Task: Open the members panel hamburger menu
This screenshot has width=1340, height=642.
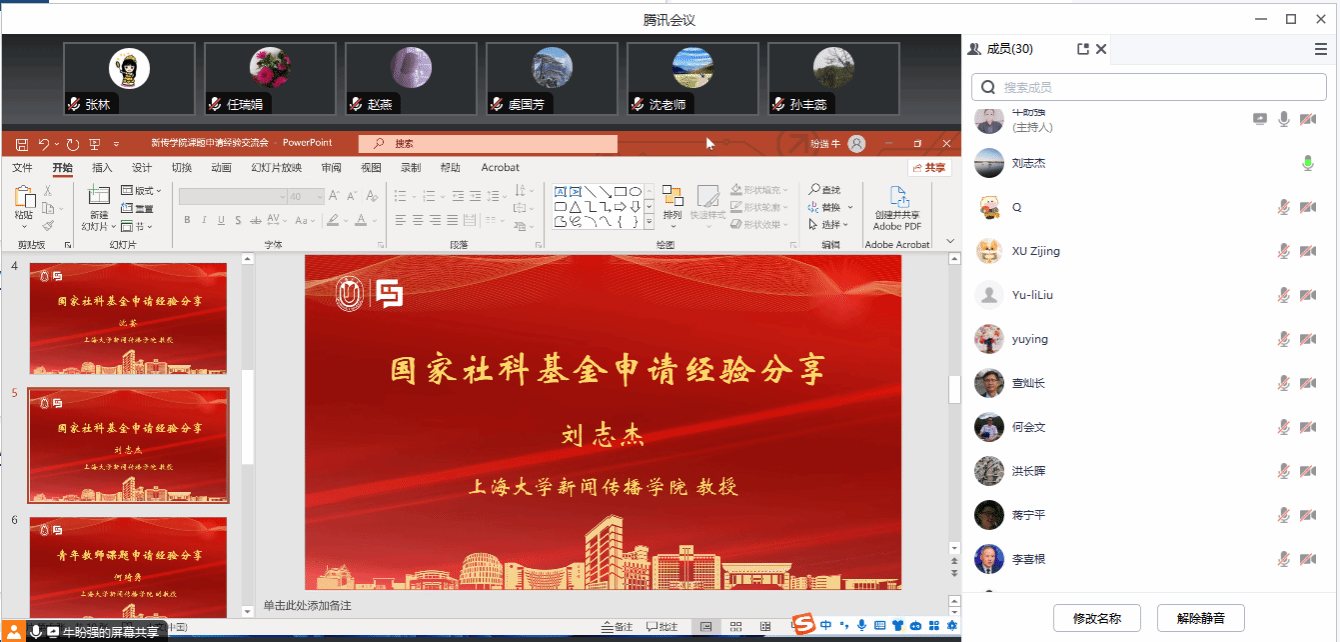Action: pos(1320,49)
